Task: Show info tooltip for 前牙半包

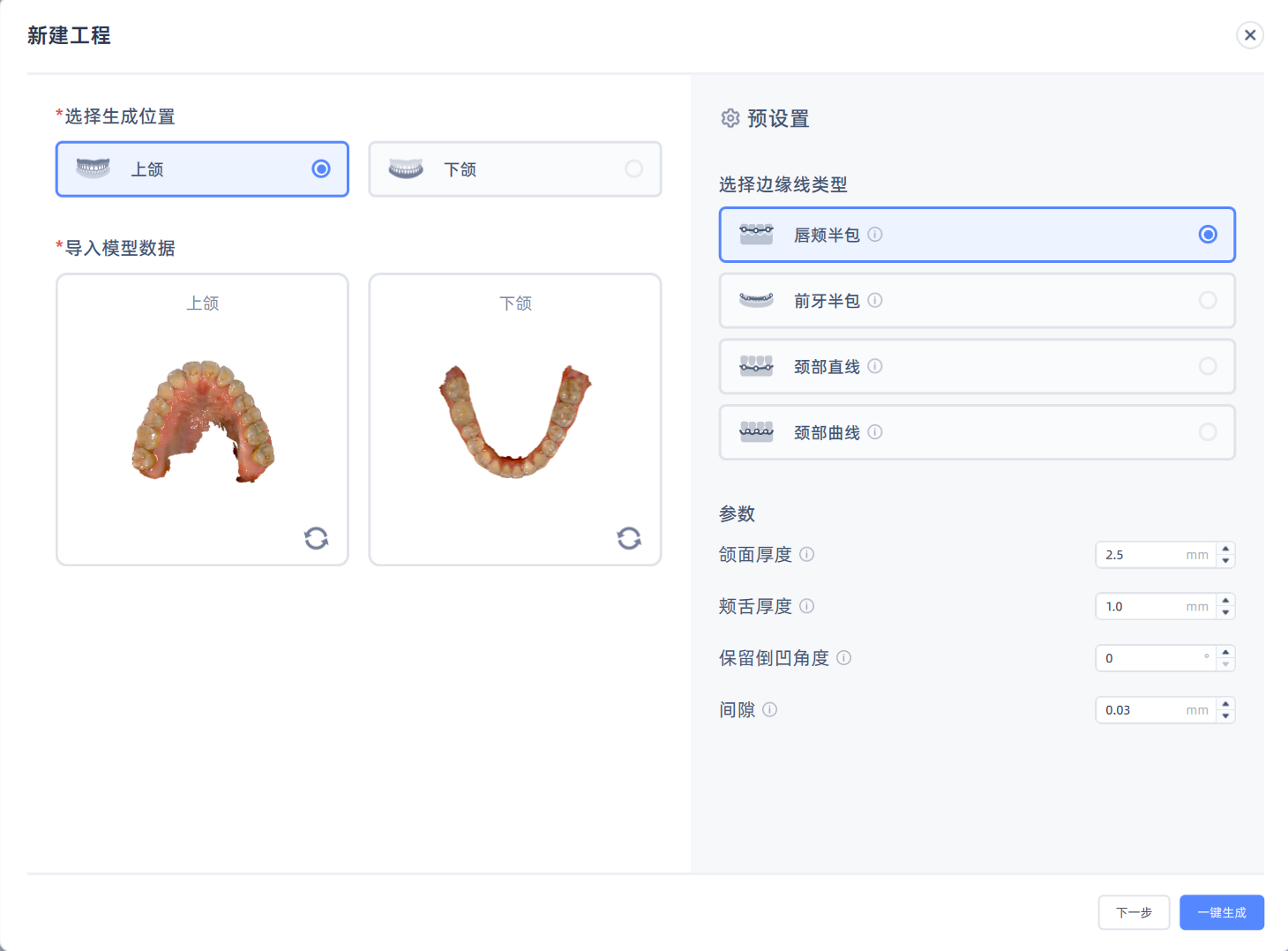Action: point(875,300)
